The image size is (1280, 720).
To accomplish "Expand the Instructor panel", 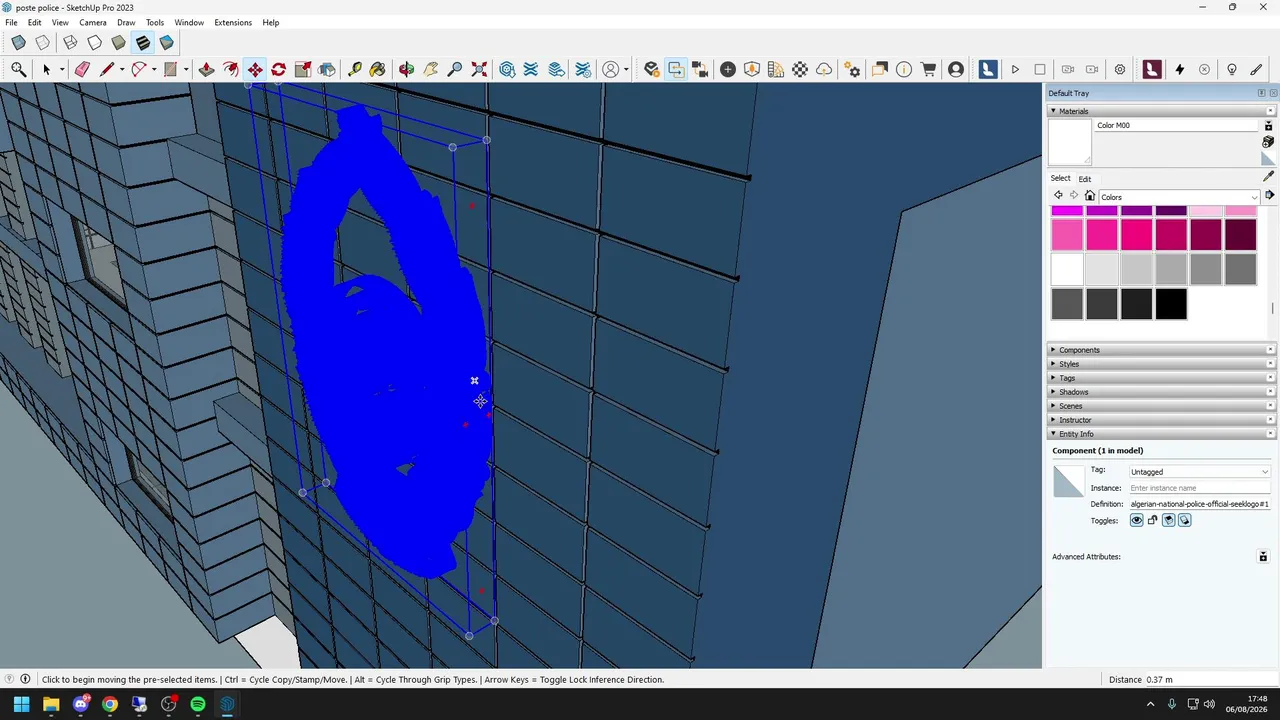I will pos(1161,420).
